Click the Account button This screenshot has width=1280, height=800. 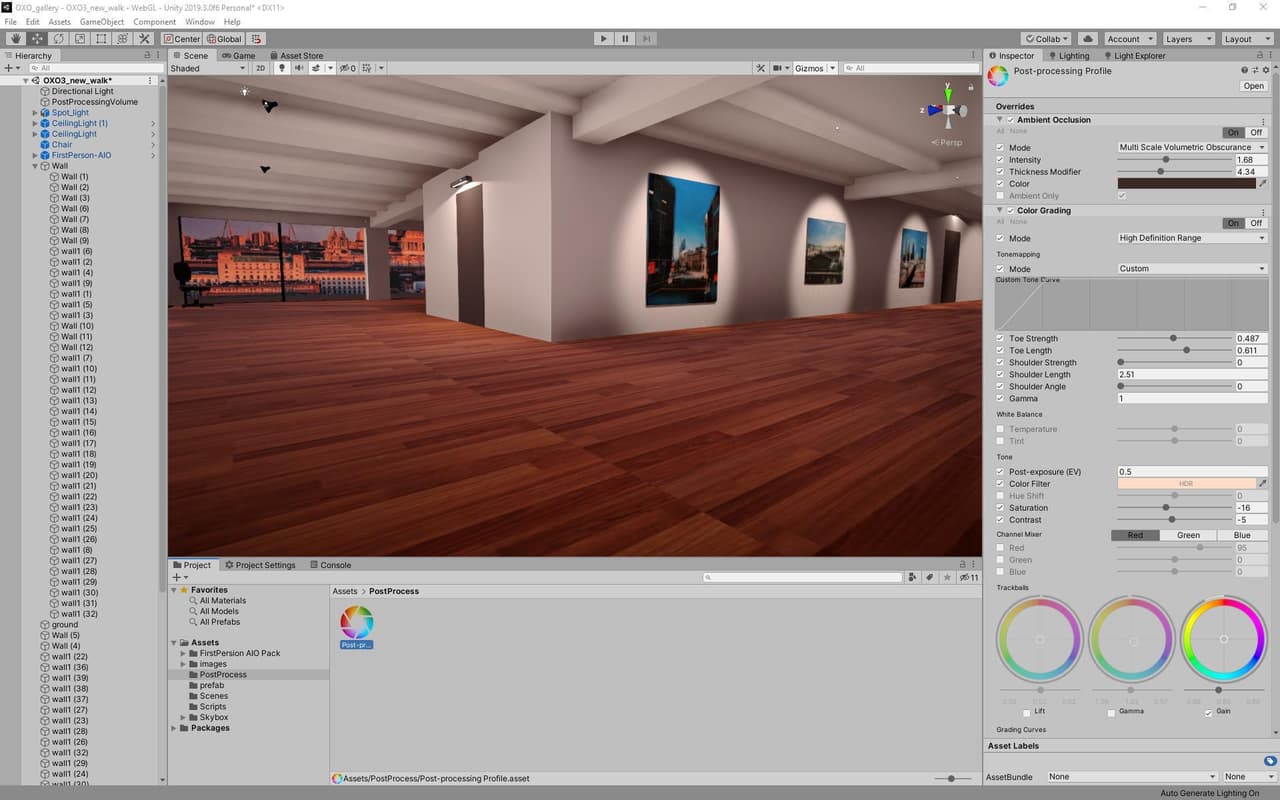click(x=1128, y=39)
